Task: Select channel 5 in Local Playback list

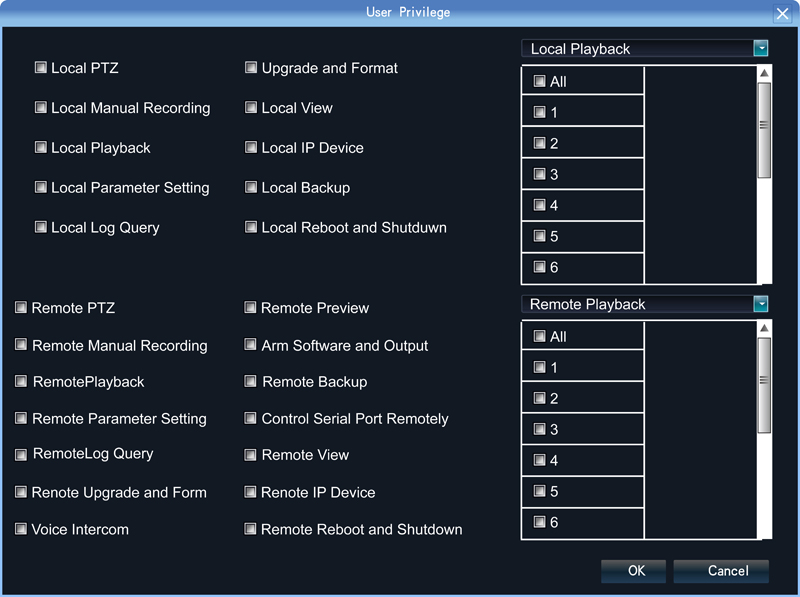Action: coord(539,236)
